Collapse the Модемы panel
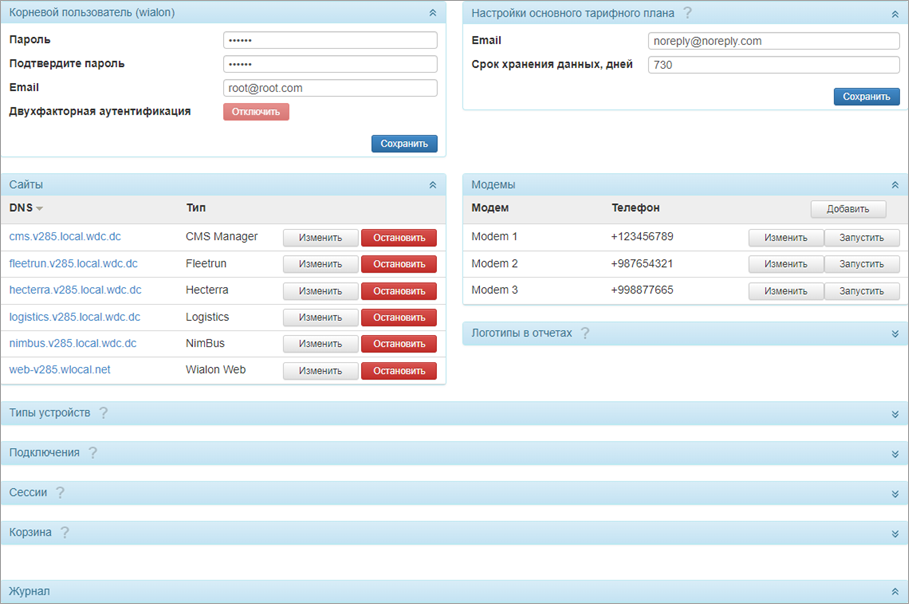The height and width of the screenshot is (604, 909). (895, 185)
